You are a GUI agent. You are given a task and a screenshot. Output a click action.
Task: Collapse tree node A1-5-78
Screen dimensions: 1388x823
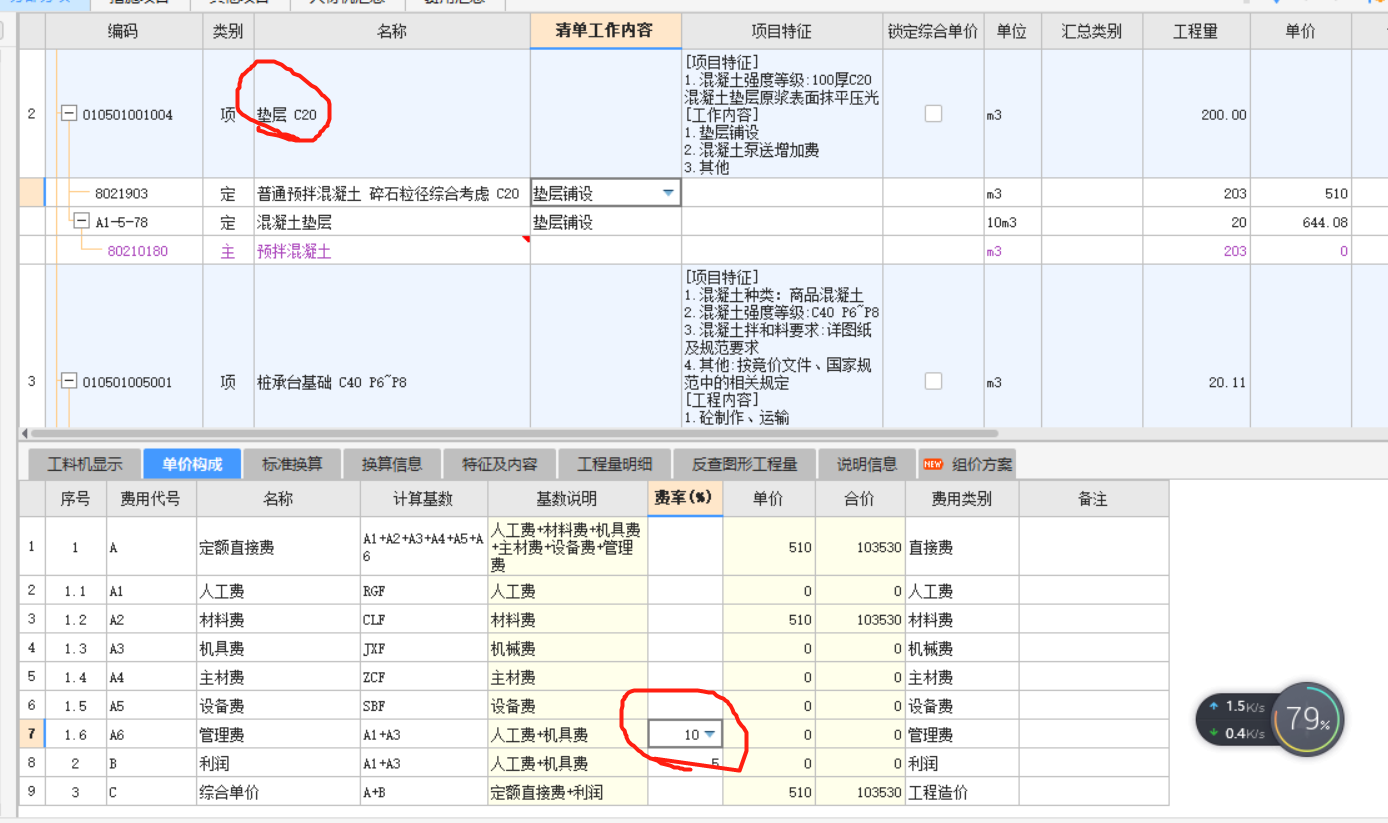point(82,222)
